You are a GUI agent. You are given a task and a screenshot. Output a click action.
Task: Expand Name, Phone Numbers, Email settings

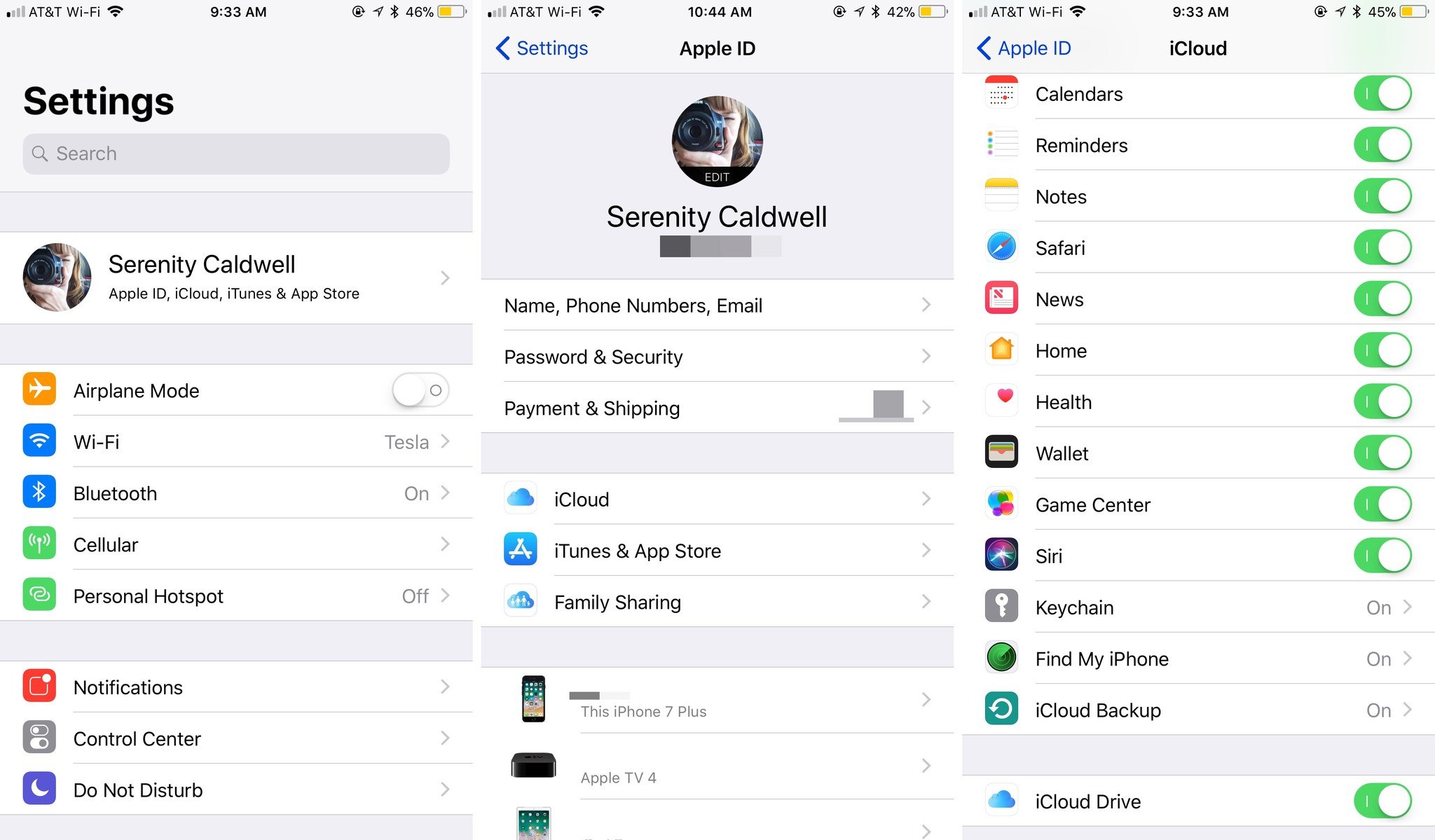(717, 305)
